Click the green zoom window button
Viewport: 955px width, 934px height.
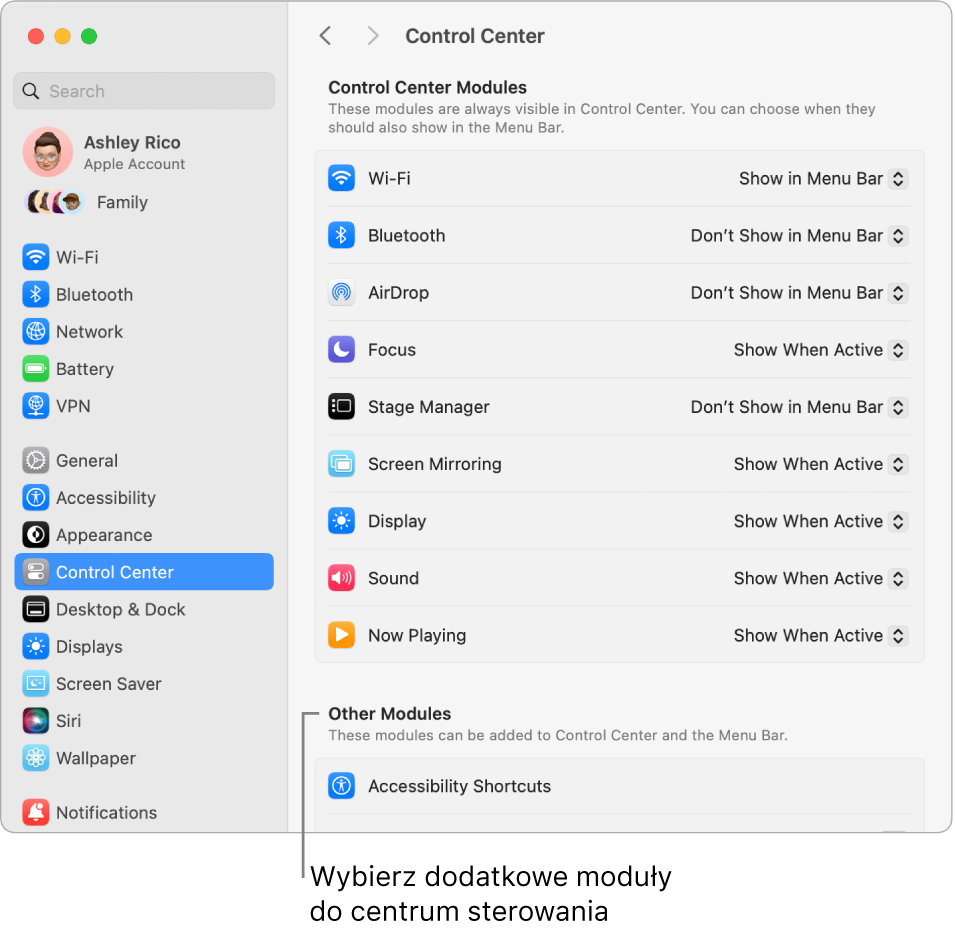click(89, 37)
